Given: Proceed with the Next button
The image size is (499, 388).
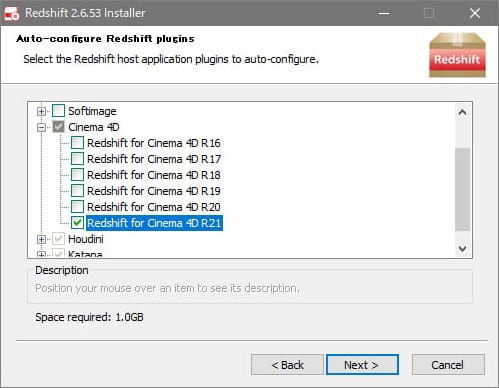Looking at the screenshot, I should pos(362,365).
